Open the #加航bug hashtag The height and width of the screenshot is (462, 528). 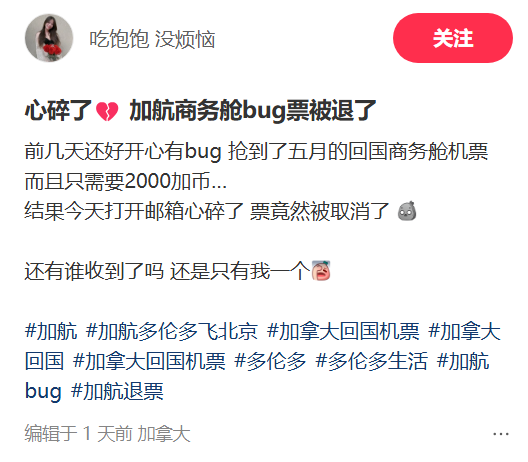pyautogui.click(x=257, y=376)
